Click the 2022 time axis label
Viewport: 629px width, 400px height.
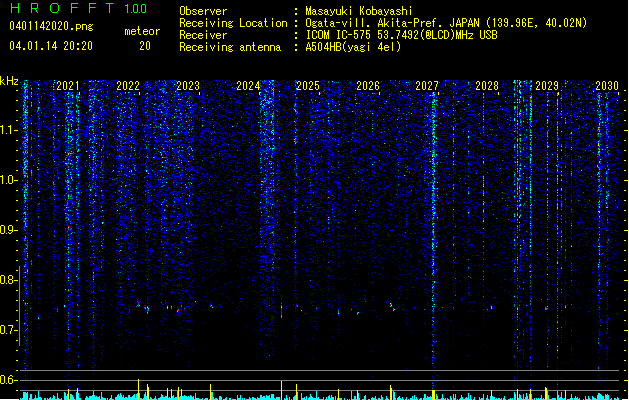click(x=128, y=86)
